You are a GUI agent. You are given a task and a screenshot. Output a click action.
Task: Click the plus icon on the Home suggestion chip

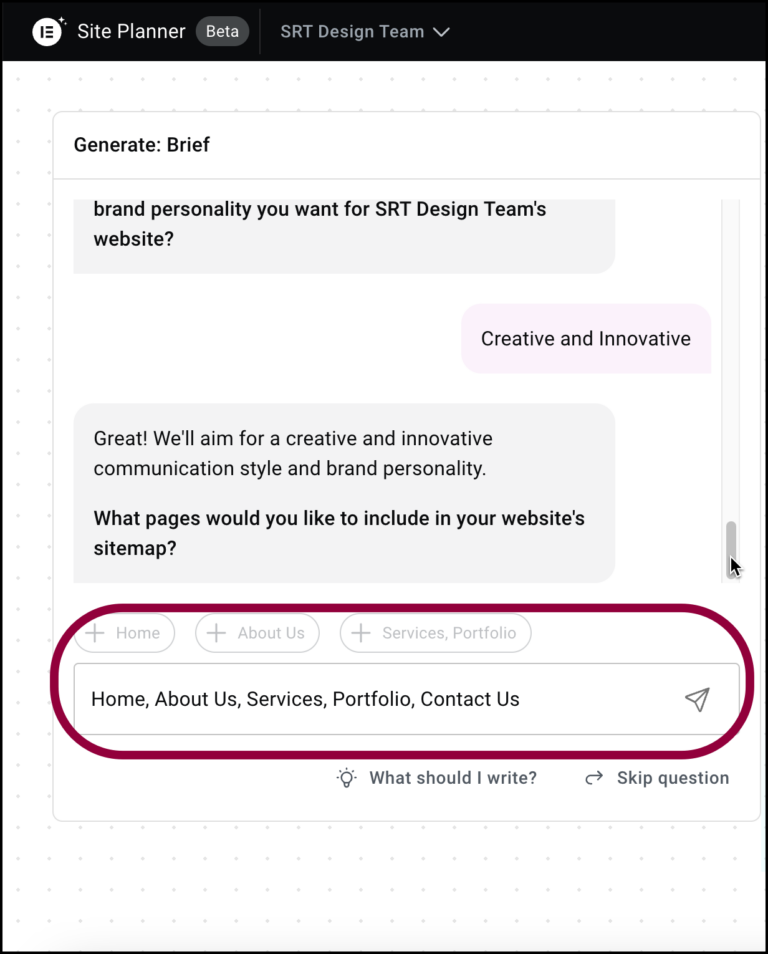(x=96, y=633)
